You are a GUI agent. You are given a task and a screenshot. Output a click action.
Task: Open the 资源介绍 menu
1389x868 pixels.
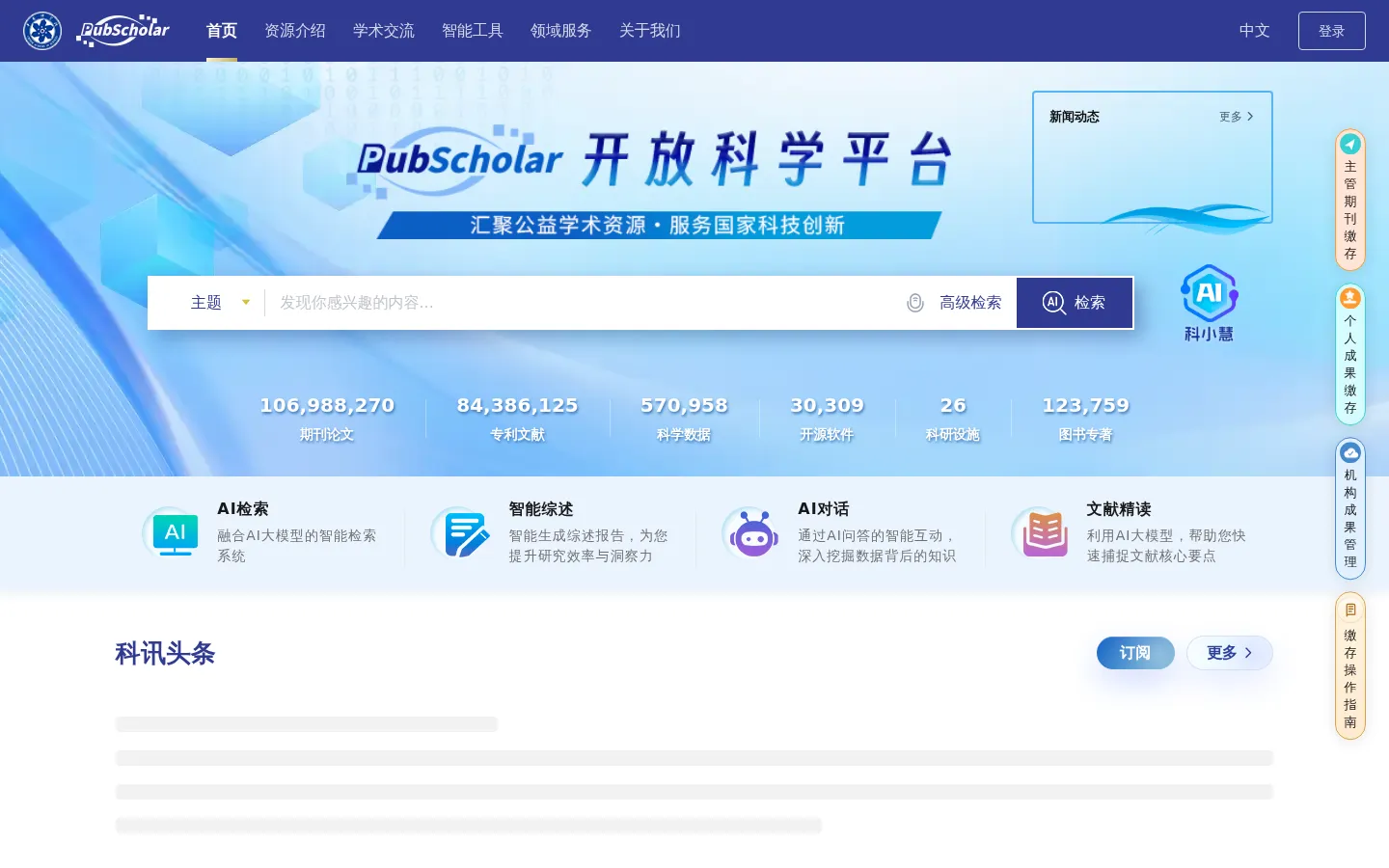coord(295,31)
